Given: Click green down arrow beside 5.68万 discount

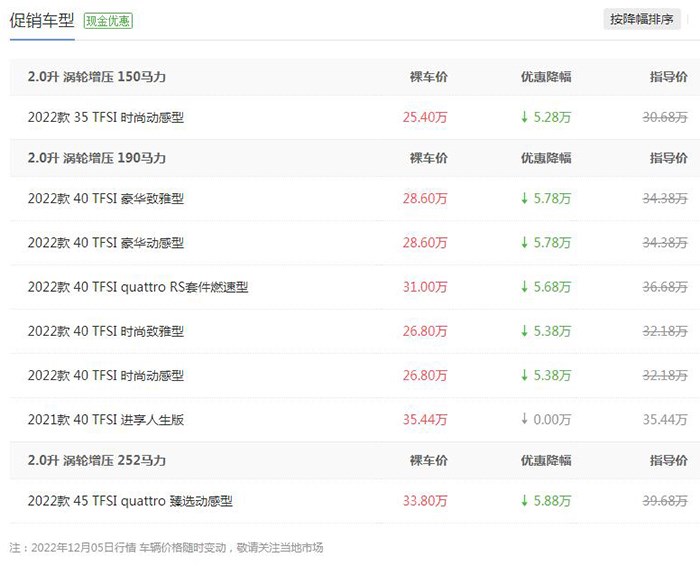Looking at the screenshot, I should point(524,287).
